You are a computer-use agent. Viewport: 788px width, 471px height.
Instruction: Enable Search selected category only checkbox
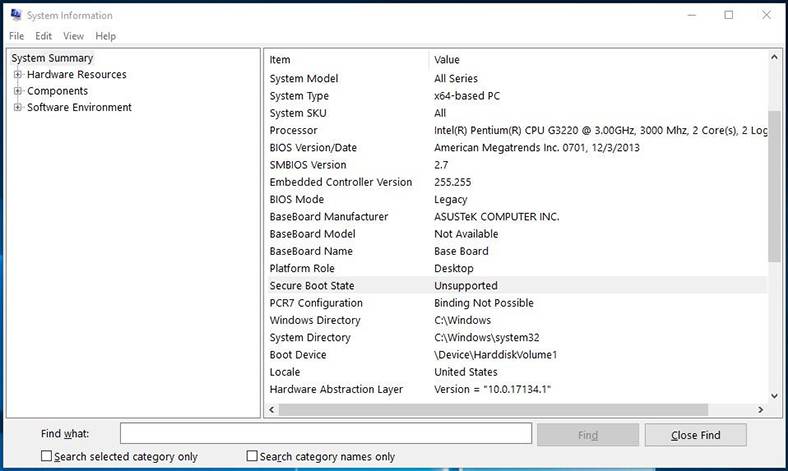46,456
